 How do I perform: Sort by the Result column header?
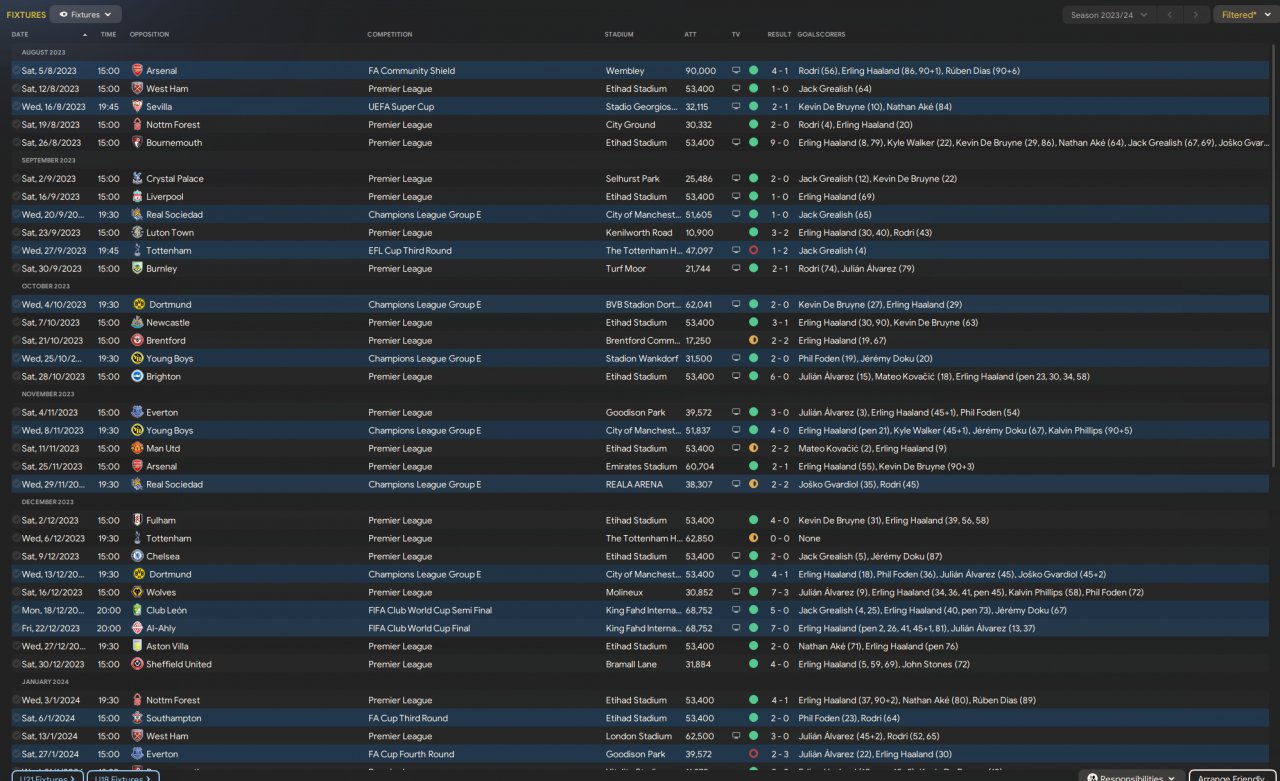point(779,35)
